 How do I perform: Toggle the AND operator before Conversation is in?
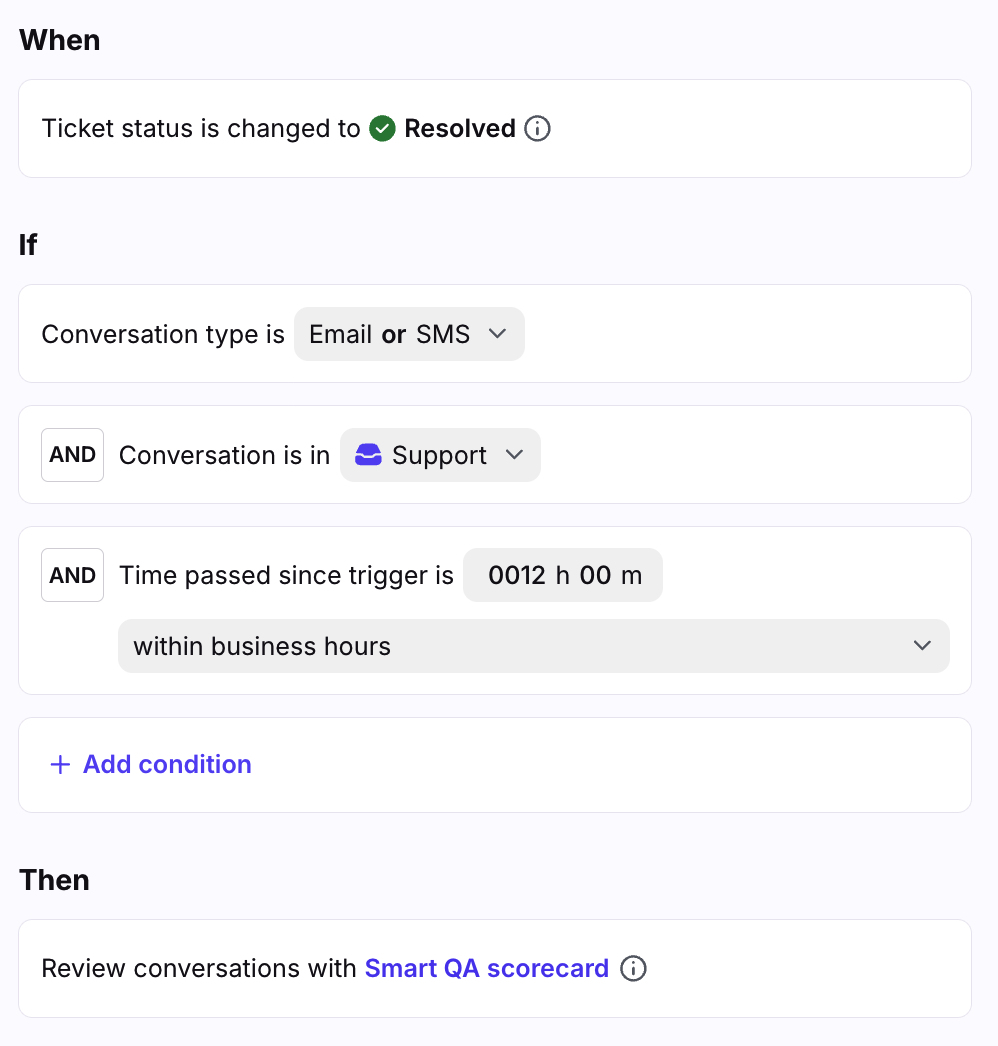(73, 455)
